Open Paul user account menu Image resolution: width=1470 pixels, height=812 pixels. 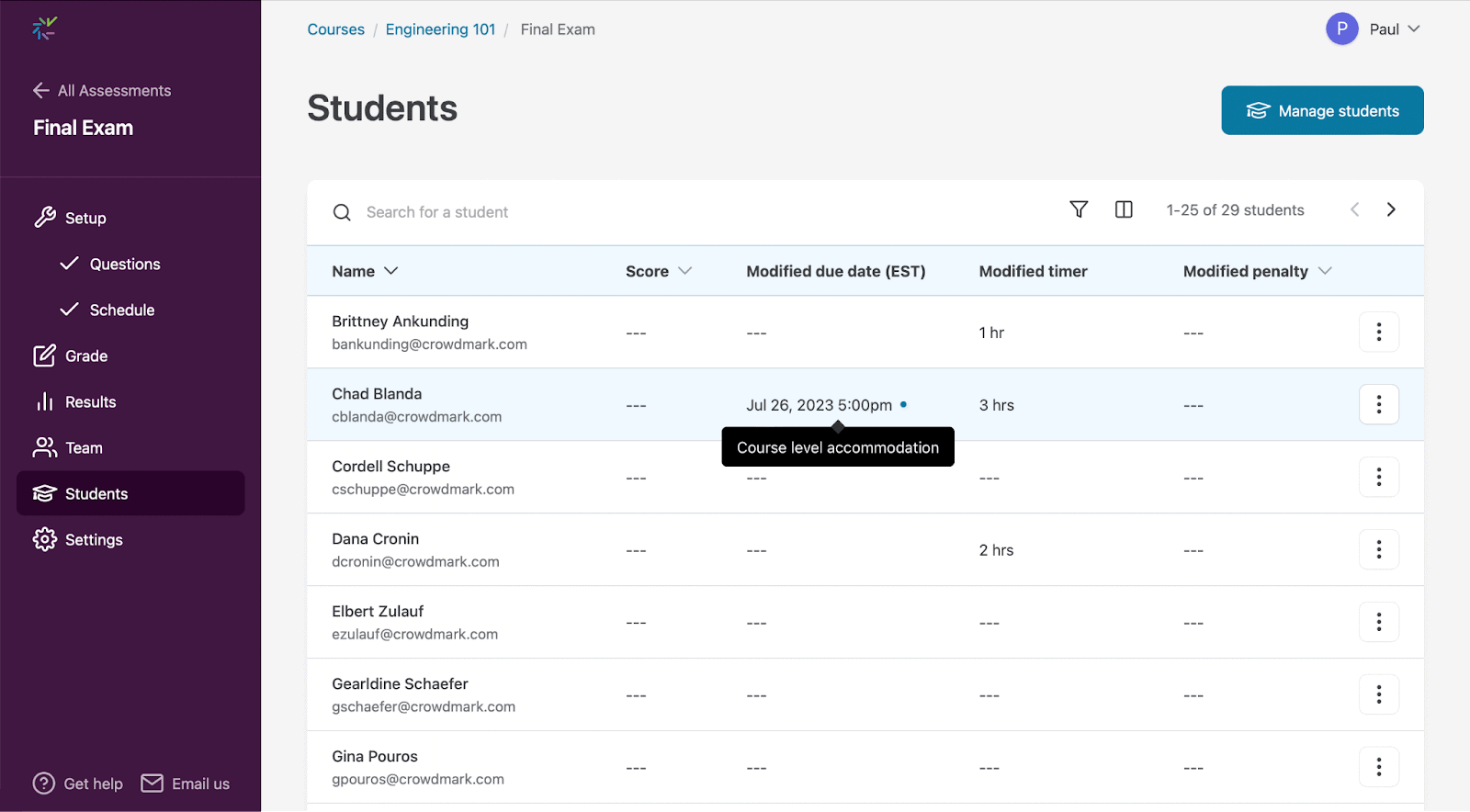(1374, 29)
